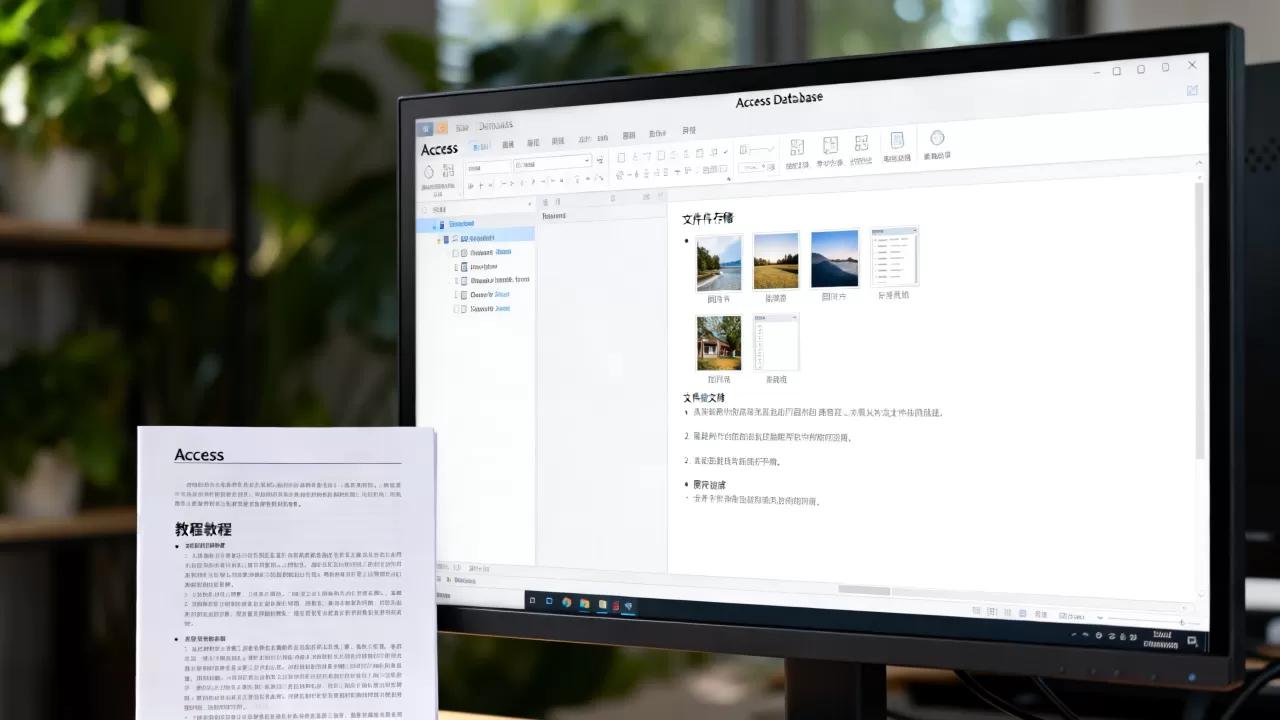Collapse the highlighted second node in the navigation tree
The height and width of the screenshot is (720, 1280).
pyautogui.click(x=438, y=240)
